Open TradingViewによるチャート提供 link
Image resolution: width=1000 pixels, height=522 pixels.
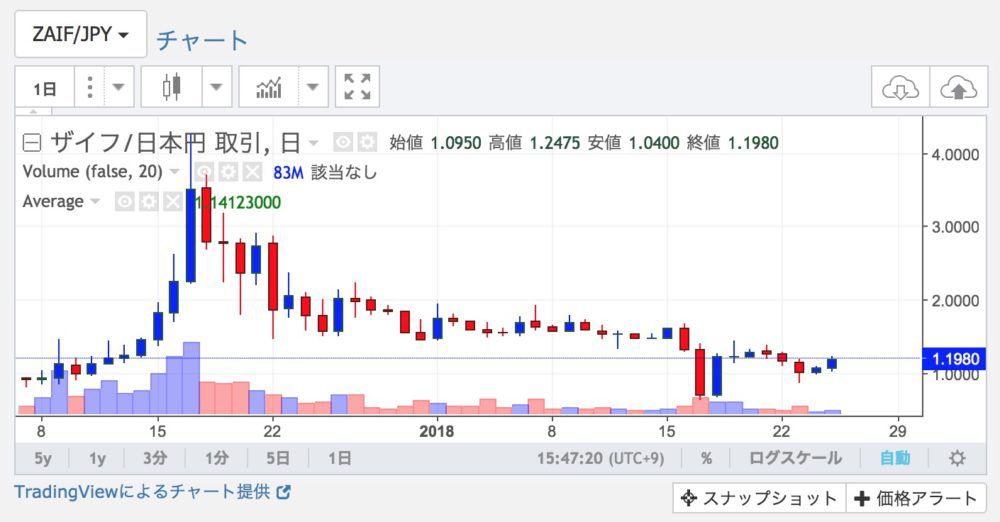click(153, 492)
